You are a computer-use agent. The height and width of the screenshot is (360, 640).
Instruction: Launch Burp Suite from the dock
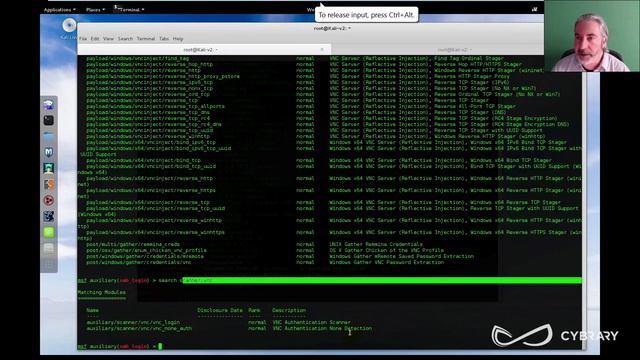coord(49,184)
